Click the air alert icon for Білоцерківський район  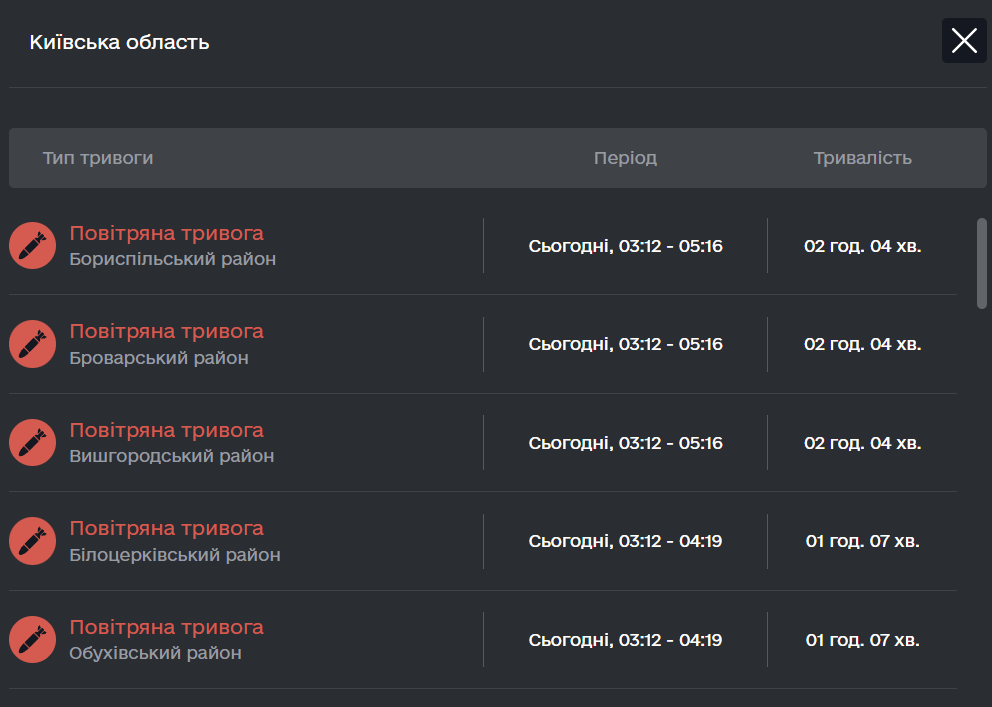[32, 541]
